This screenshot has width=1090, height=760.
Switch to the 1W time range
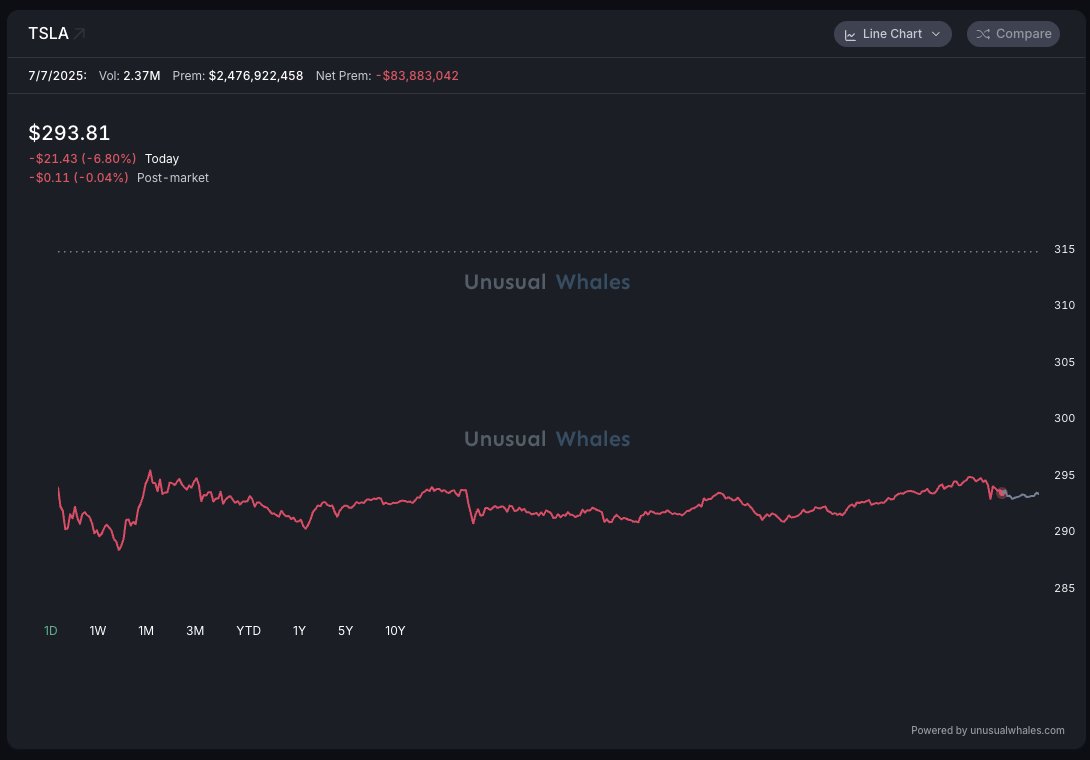[98, 631]
